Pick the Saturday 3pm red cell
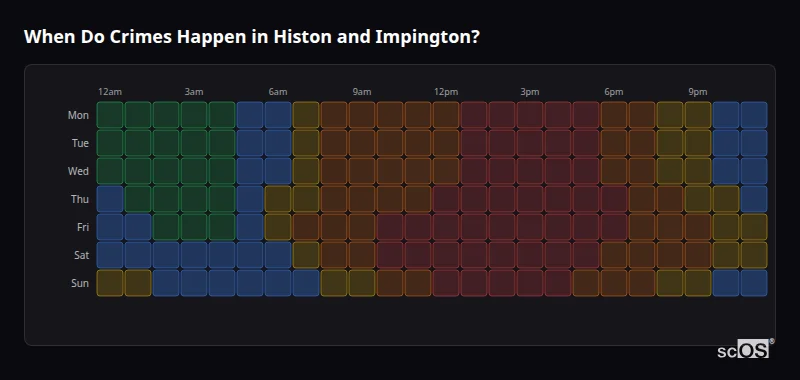Viewport: 800px width, 380px height. point(530,255)
